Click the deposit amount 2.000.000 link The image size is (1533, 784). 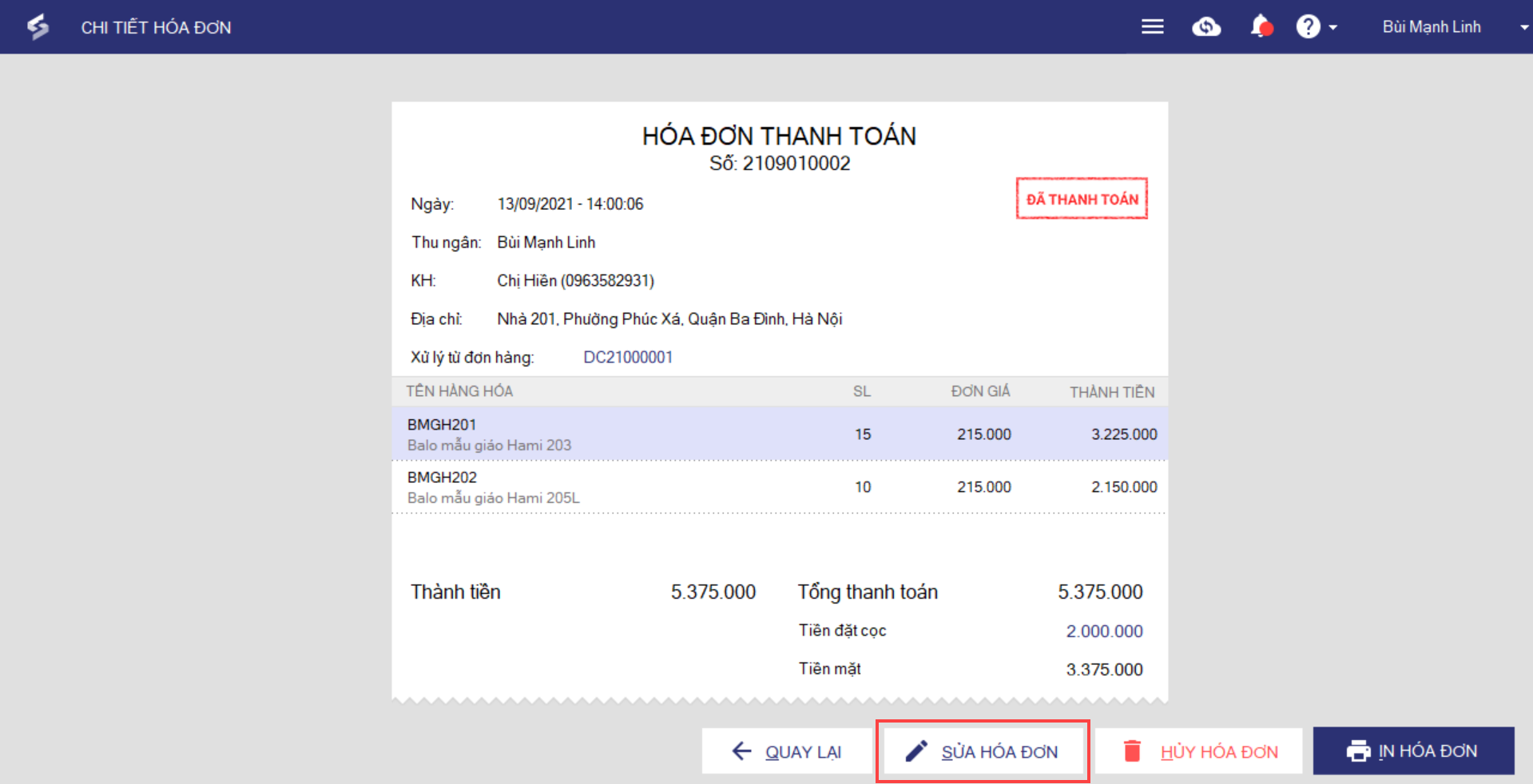click(x=1104, y=632)
